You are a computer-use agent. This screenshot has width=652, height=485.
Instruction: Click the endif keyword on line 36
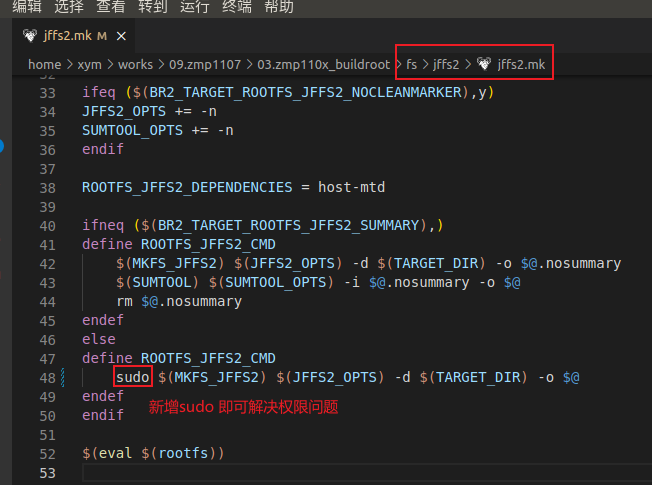[103, 149]
